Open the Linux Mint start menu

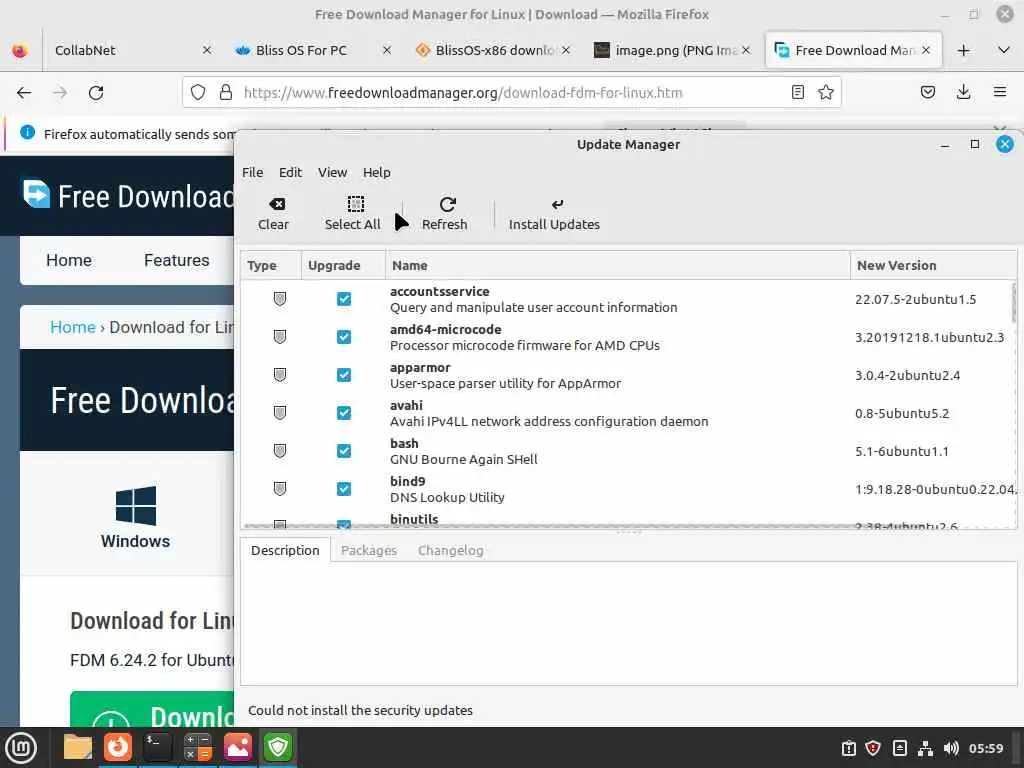click(21, 748)
